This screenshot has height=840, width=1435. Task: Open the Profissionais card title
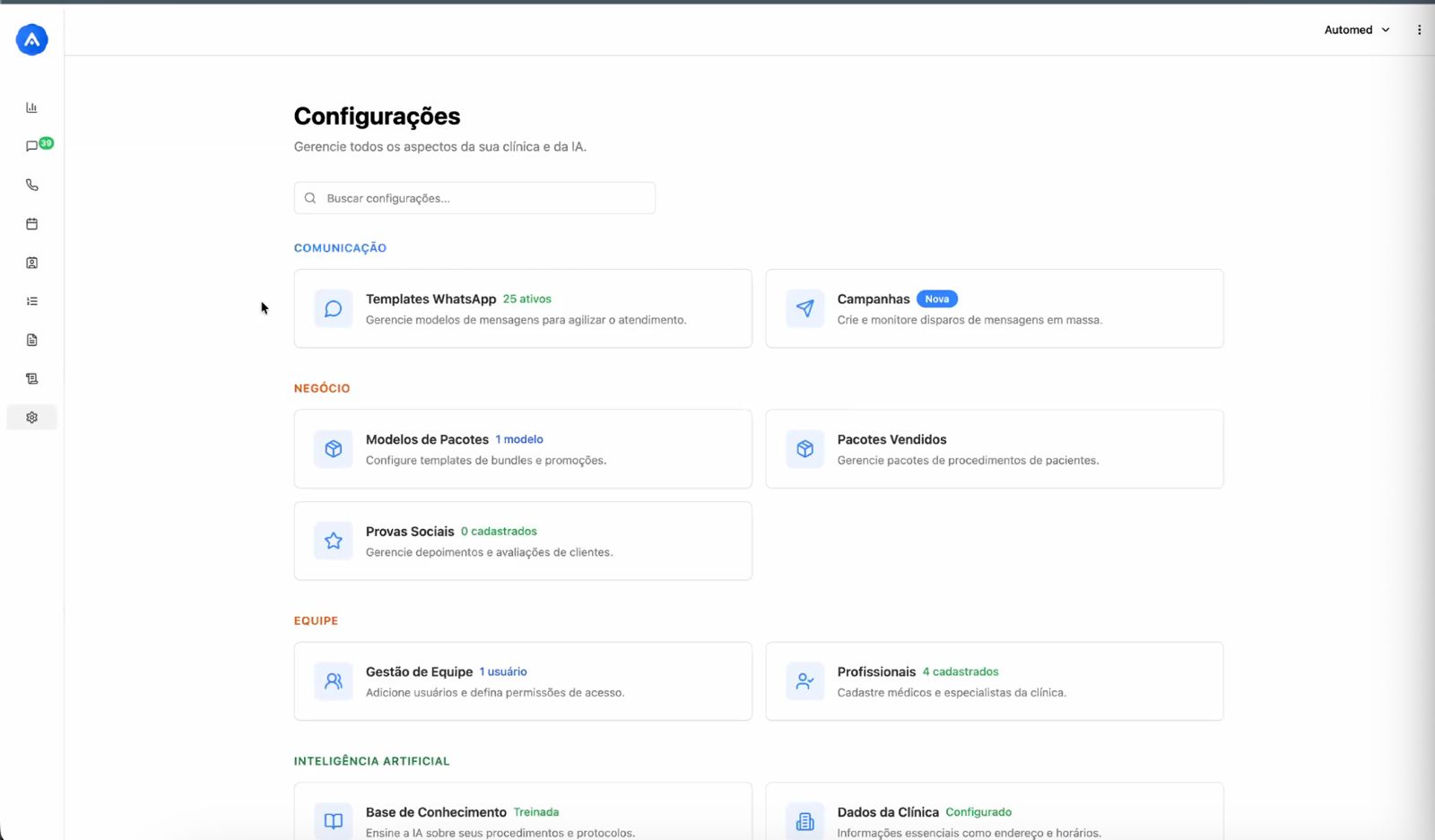(x=876, y=671)
